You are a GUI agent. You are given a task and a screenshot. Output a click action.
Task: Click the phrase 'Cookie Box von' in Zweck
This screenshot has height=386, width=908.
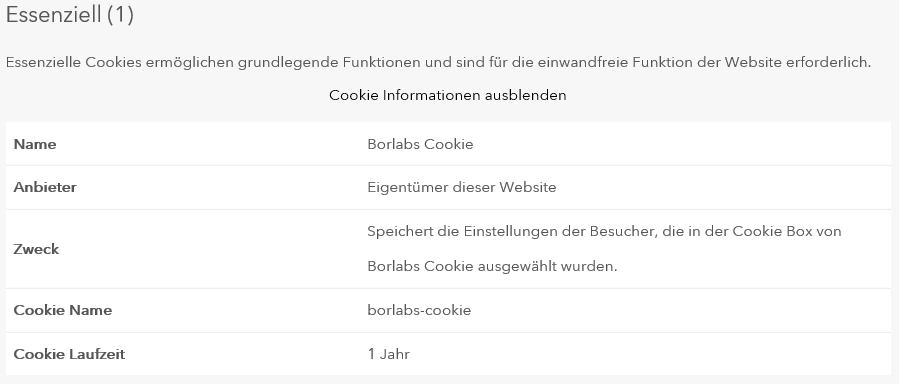click(787, 231)
